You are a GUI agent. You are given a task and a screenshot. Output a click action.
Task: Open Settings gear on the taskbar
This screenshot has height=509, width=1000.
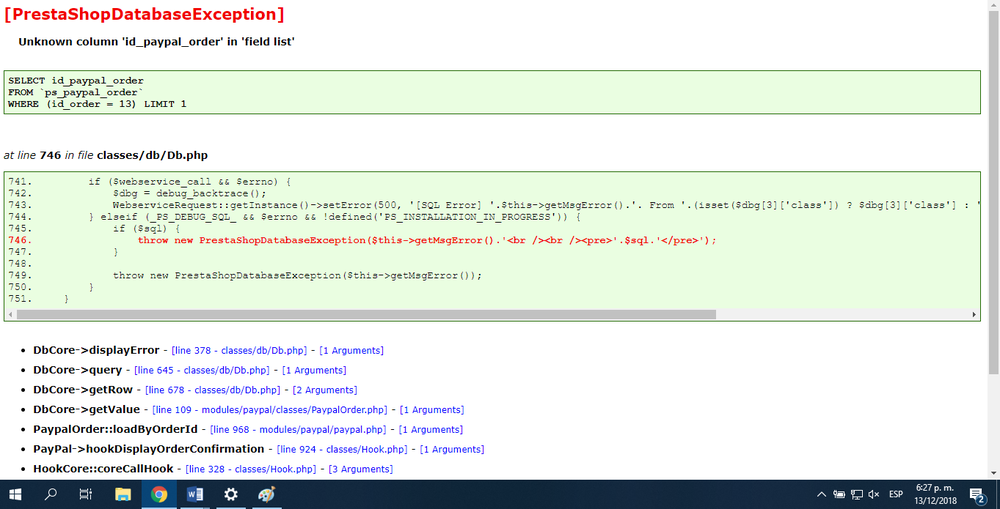coord(230,494)
